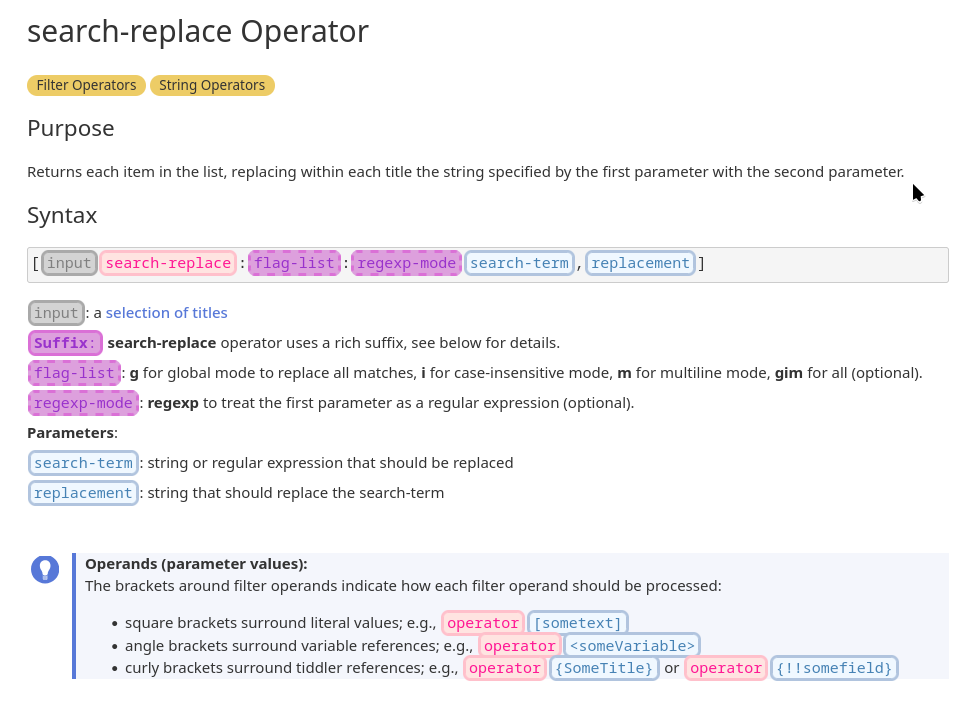
Task: Follow the 'selection of titles' link
Action: click(x=167, y=313)
